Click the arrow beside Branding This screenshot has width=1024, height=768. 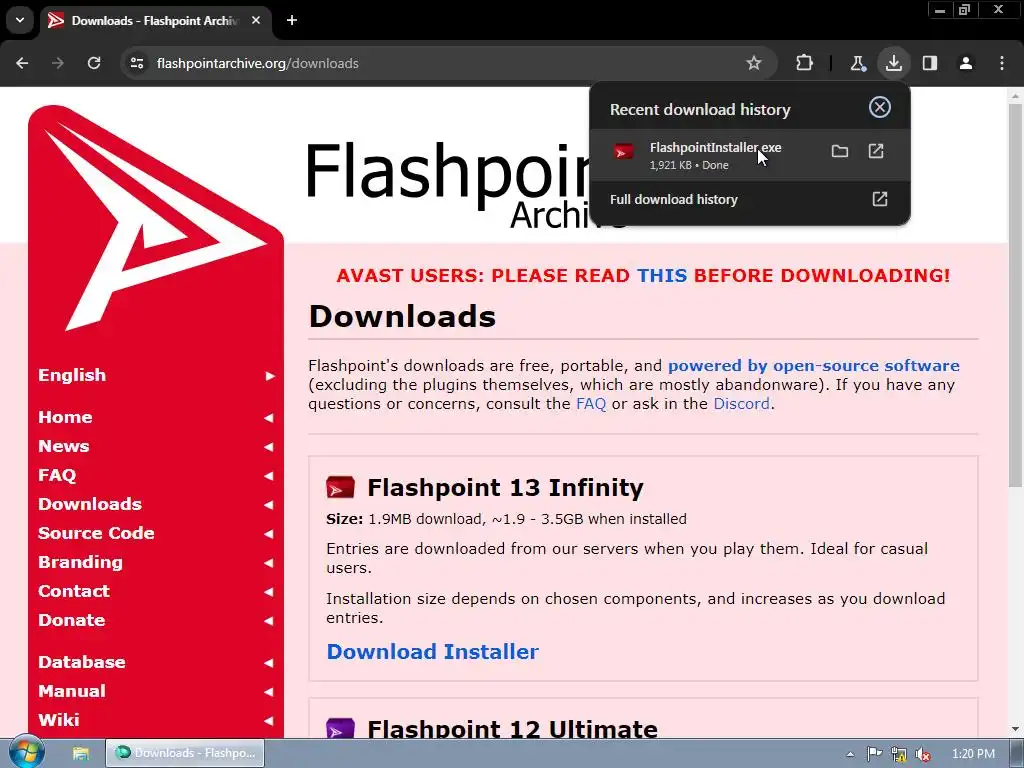point(268,563)
